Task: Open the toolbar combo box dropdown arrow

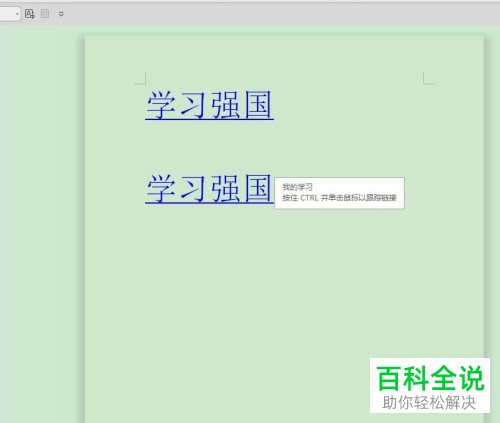Action: click(x=17, y=14)
